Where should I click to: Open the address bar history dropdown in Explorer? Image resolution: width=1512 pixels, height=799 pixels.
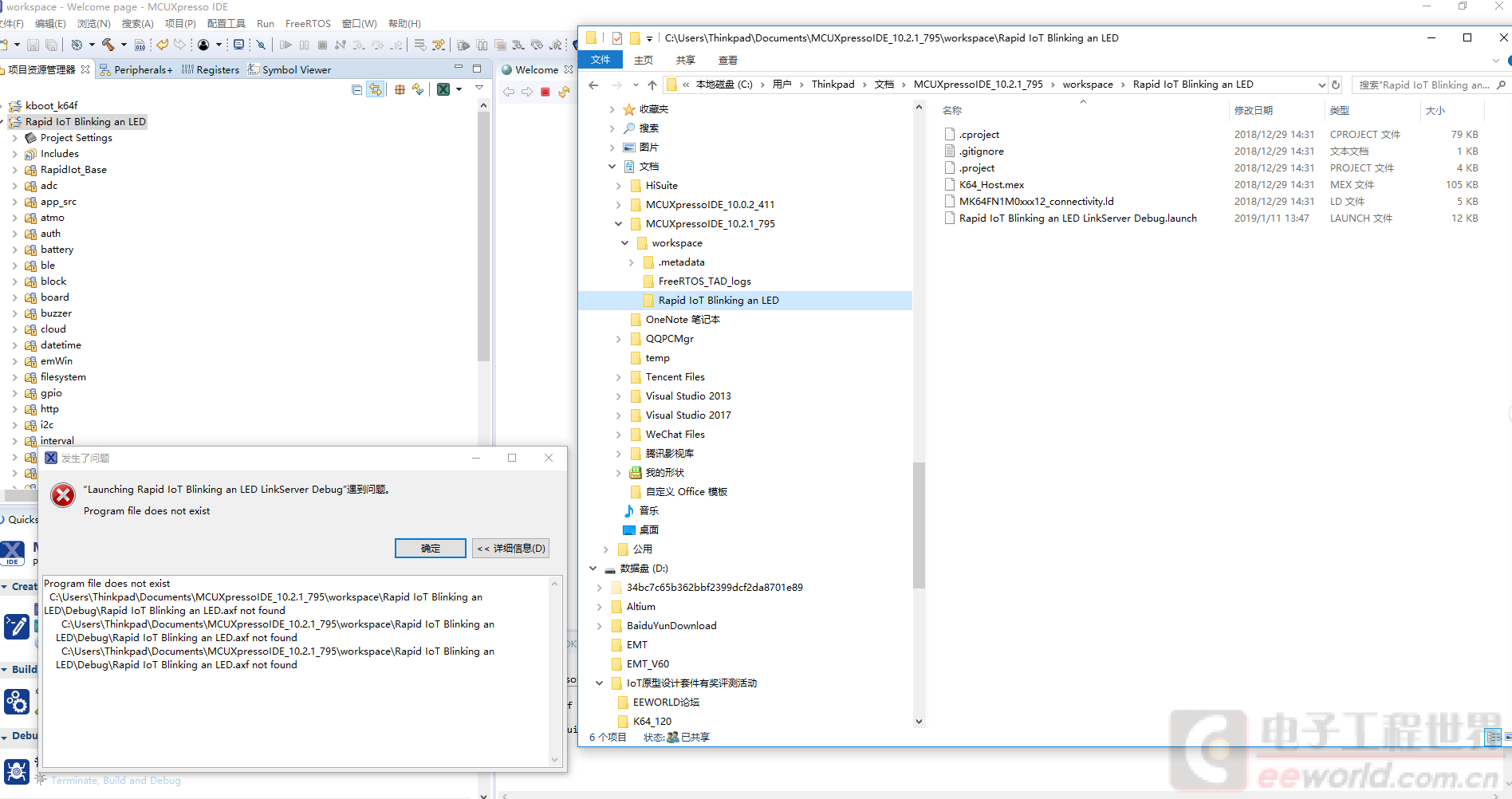coord(1321,85)
